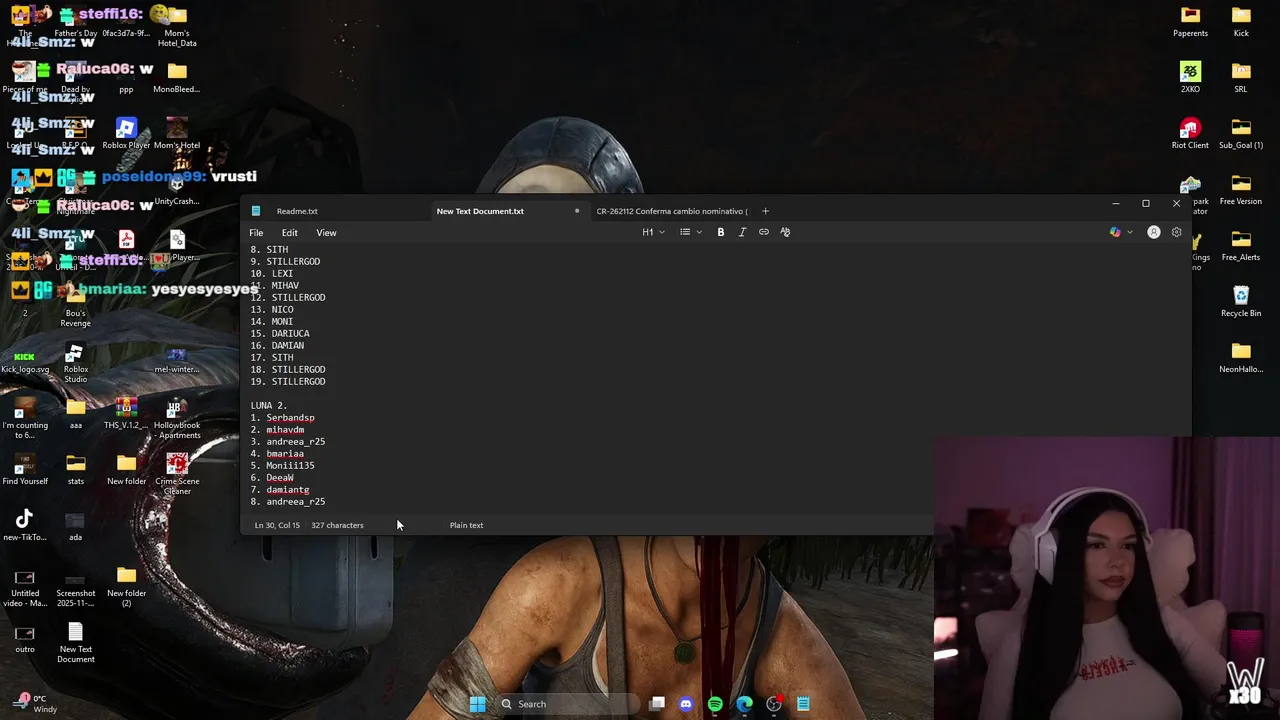Select the new-TikTo... desktop icon

[x=25, y=525]
